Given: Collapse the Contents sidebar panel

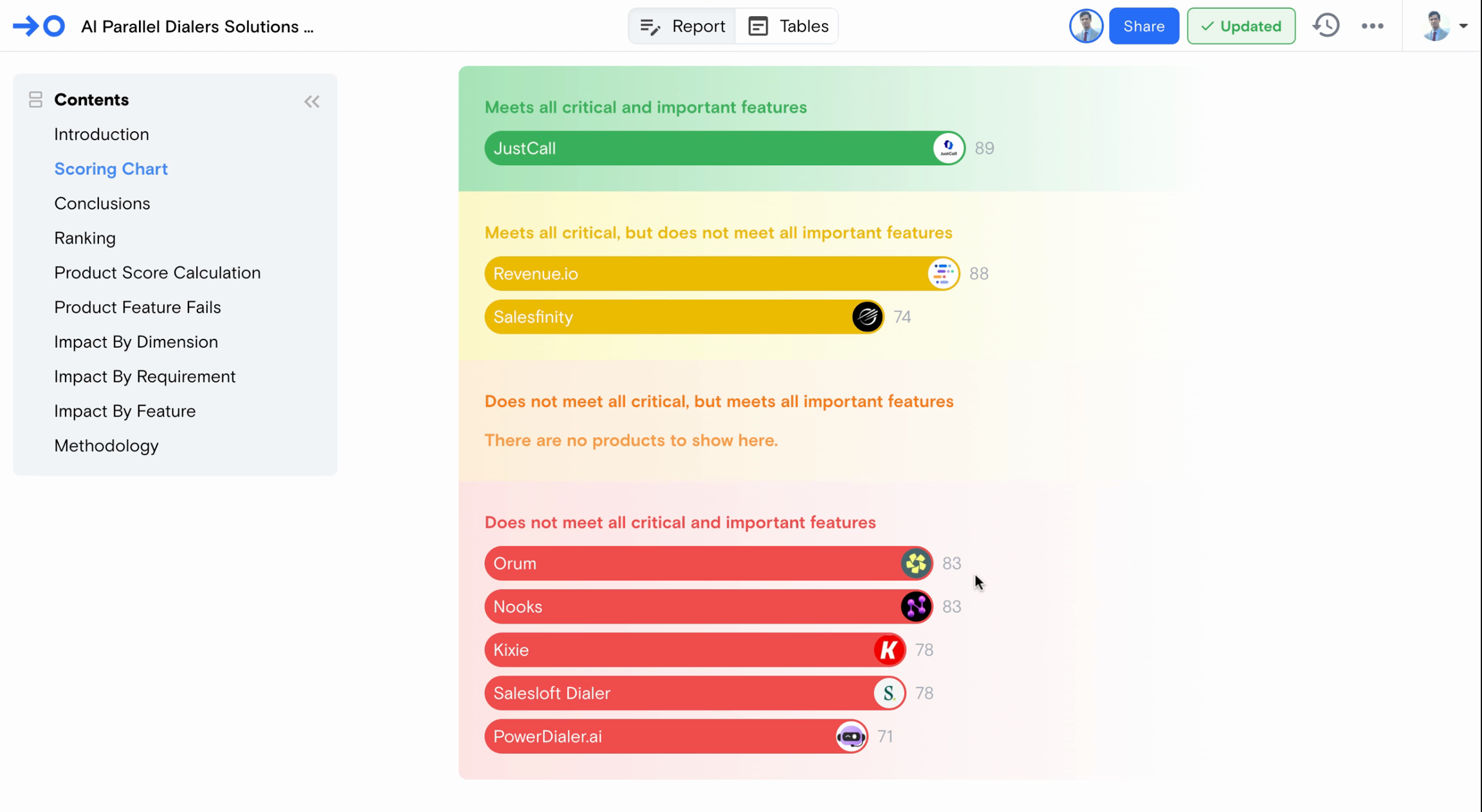Looking at the screenshot, I should click(x=312, y=102).
